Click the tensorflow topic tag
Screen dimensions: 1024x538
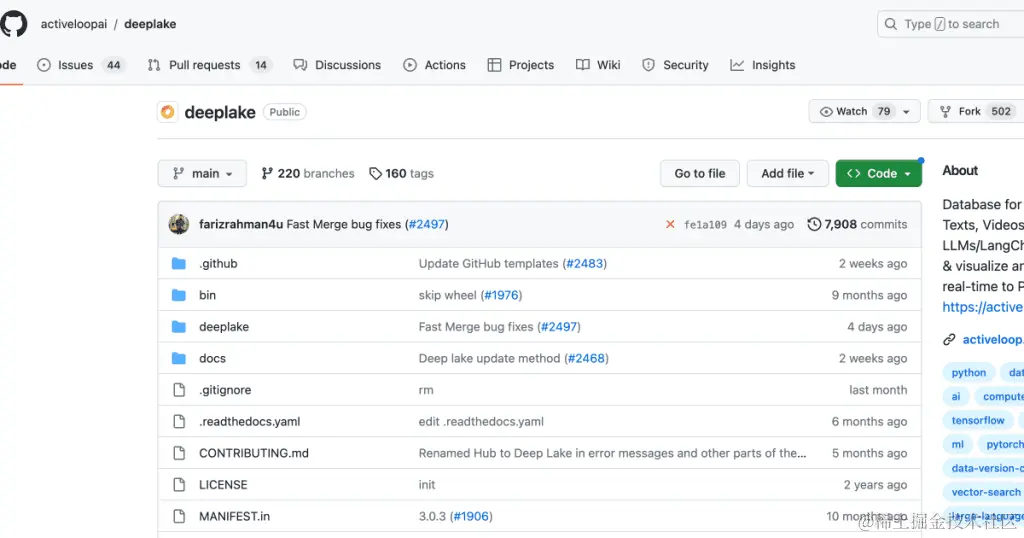[x=978, y=420]
